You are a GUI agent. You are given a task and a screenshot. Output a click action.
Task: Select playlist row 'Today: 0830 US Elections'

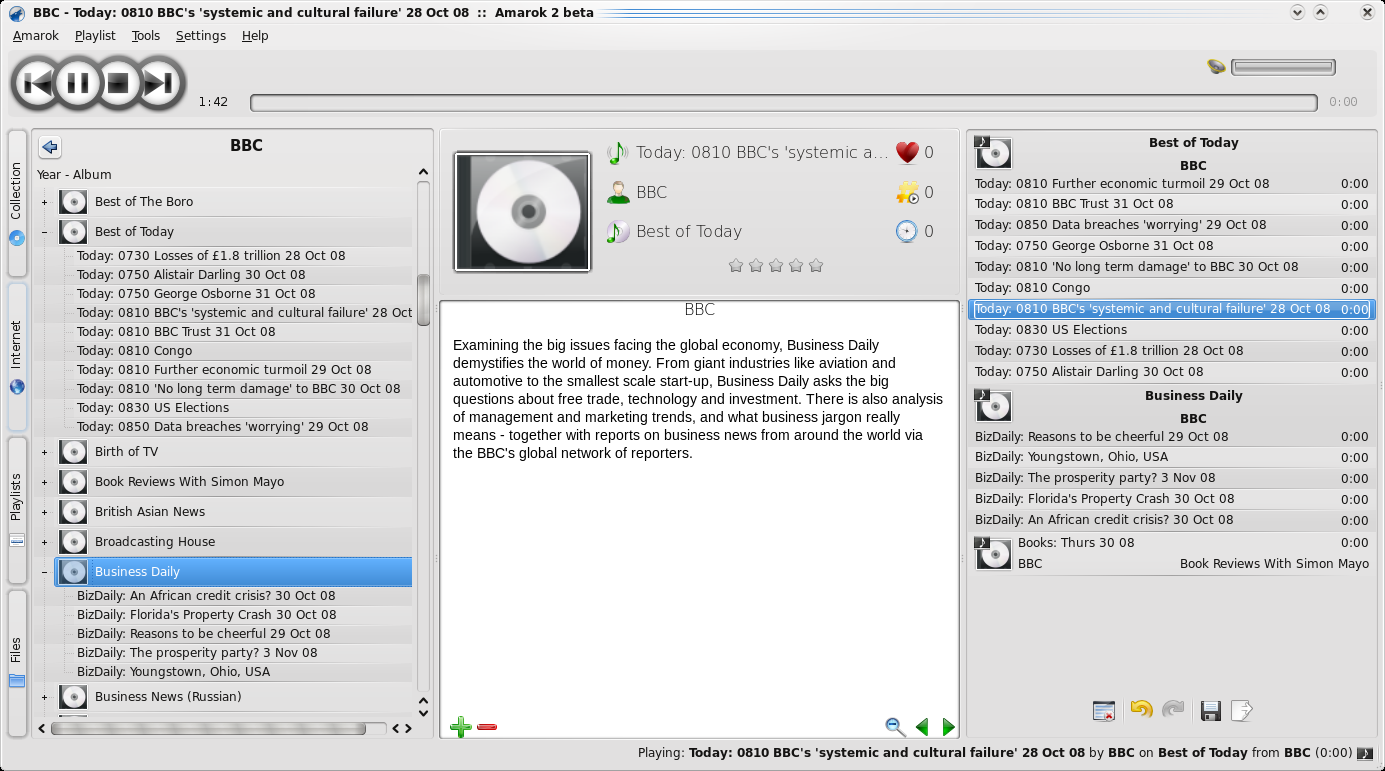pos(1172,330)
